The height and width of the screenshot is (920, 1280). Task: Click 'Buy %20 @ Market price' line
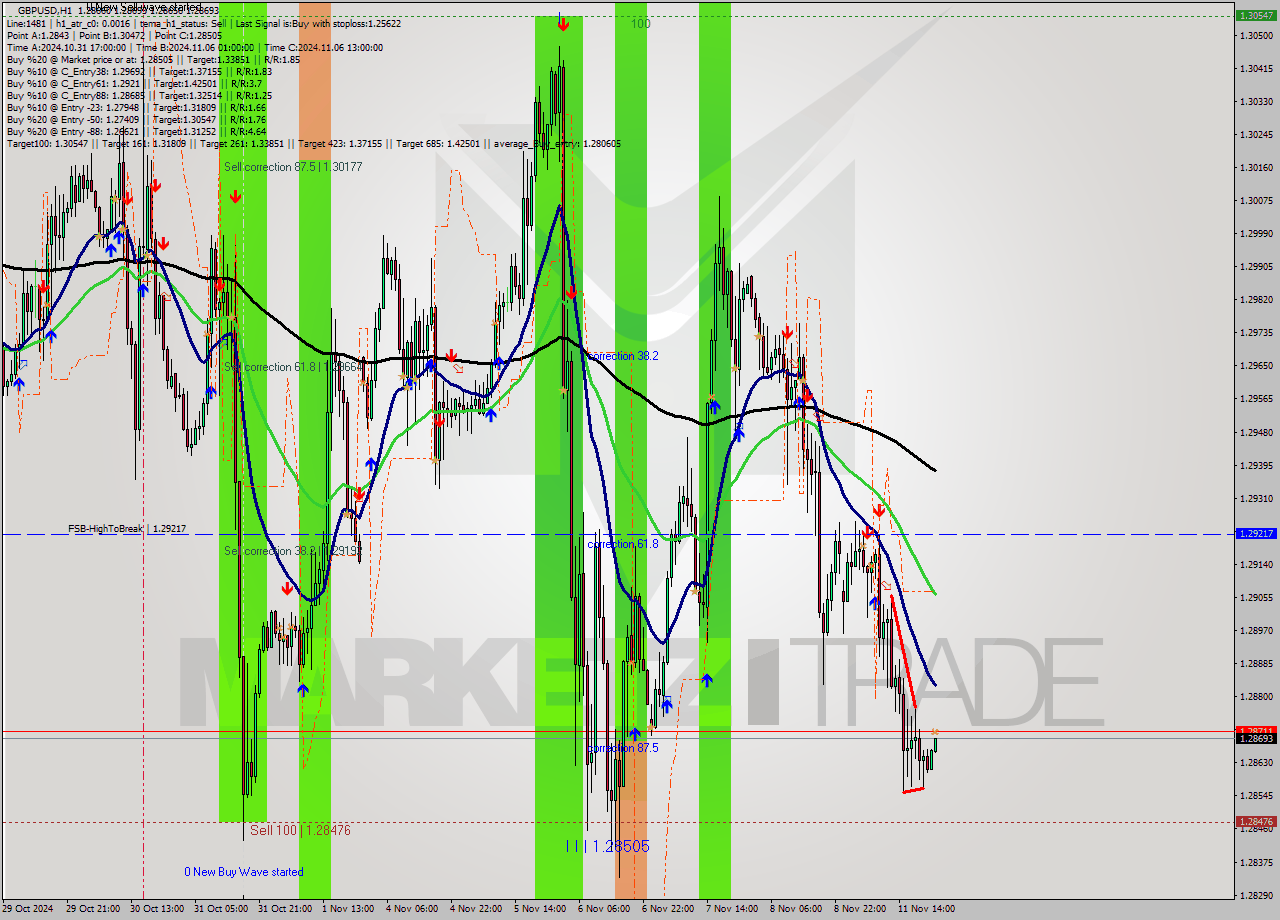point(153,59)
